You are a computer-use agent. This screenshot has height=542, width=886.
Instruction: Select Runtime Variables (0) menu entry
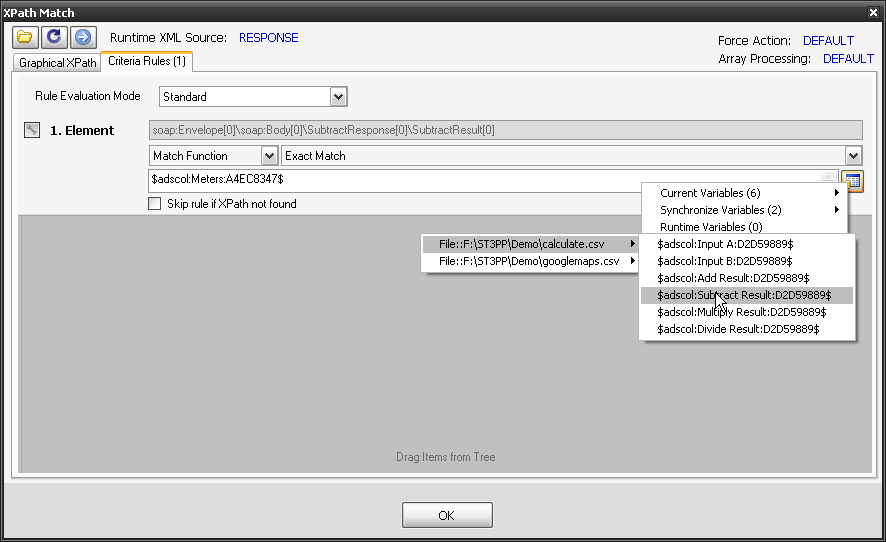[745, 227]
